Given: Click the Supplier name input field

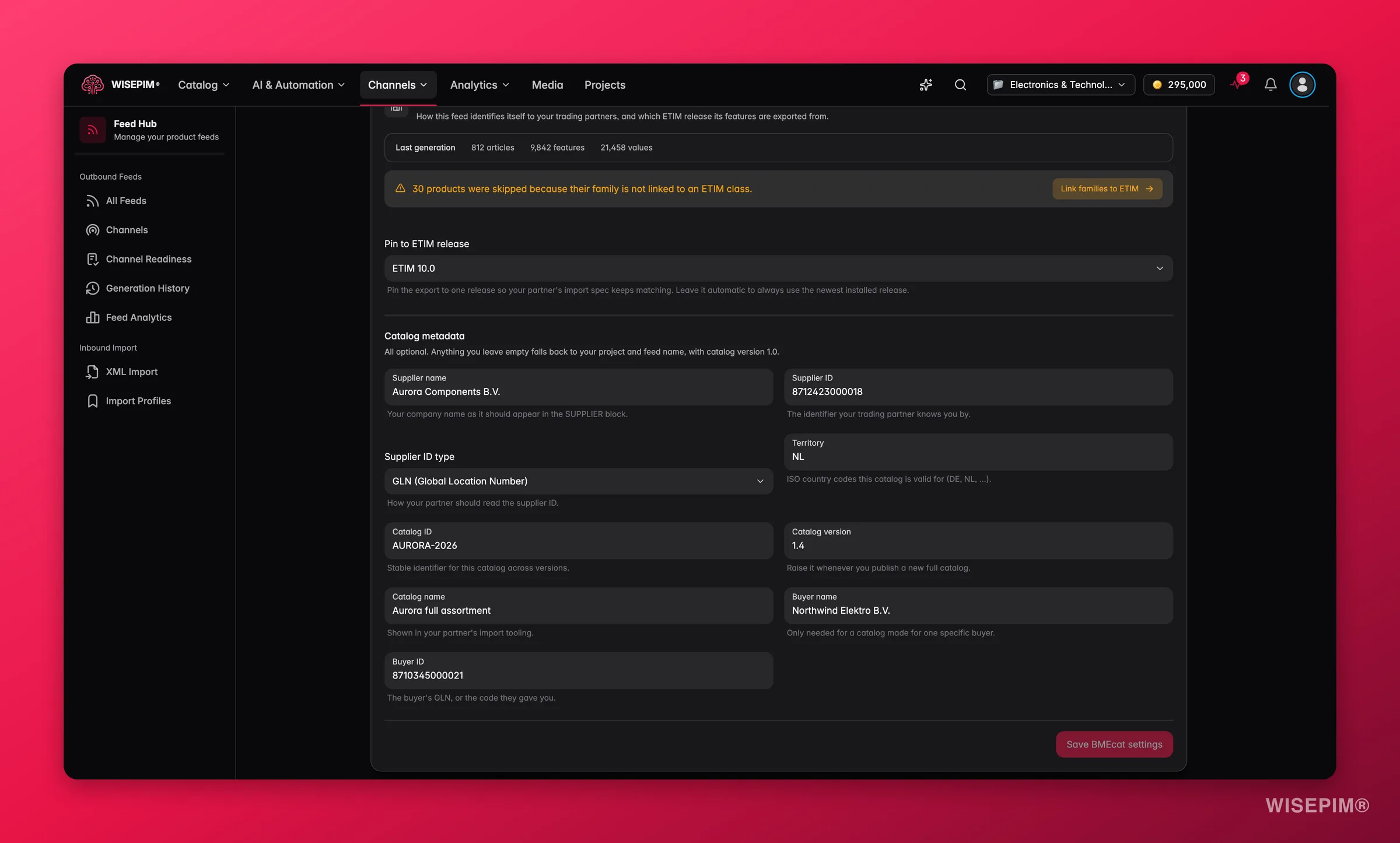Looking at the screenshot, I should tap(578, 387).
